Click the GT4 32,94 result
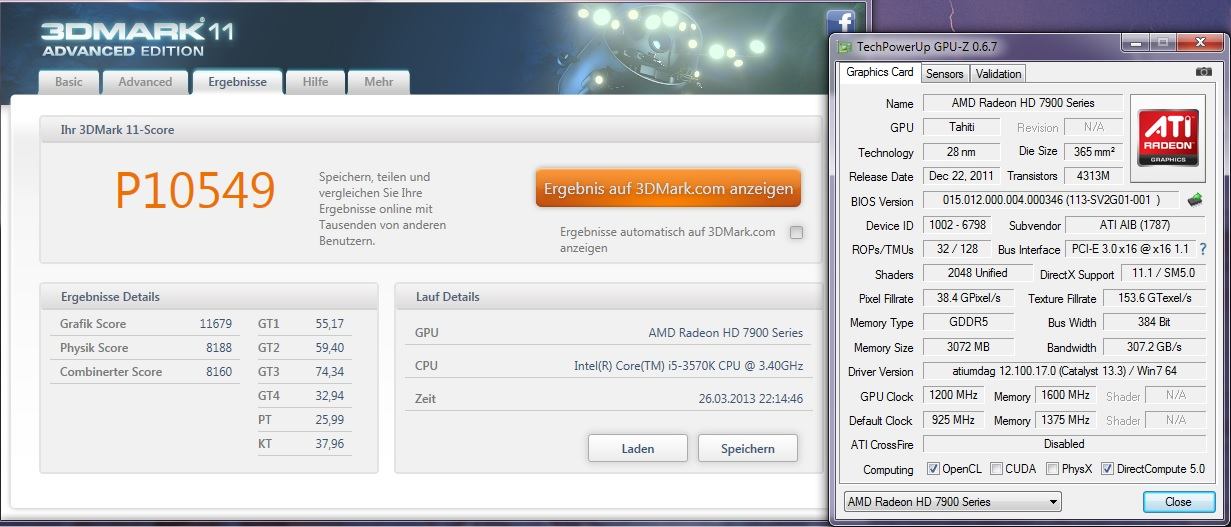Screen dimensions: 1231x527 point(304,396)
